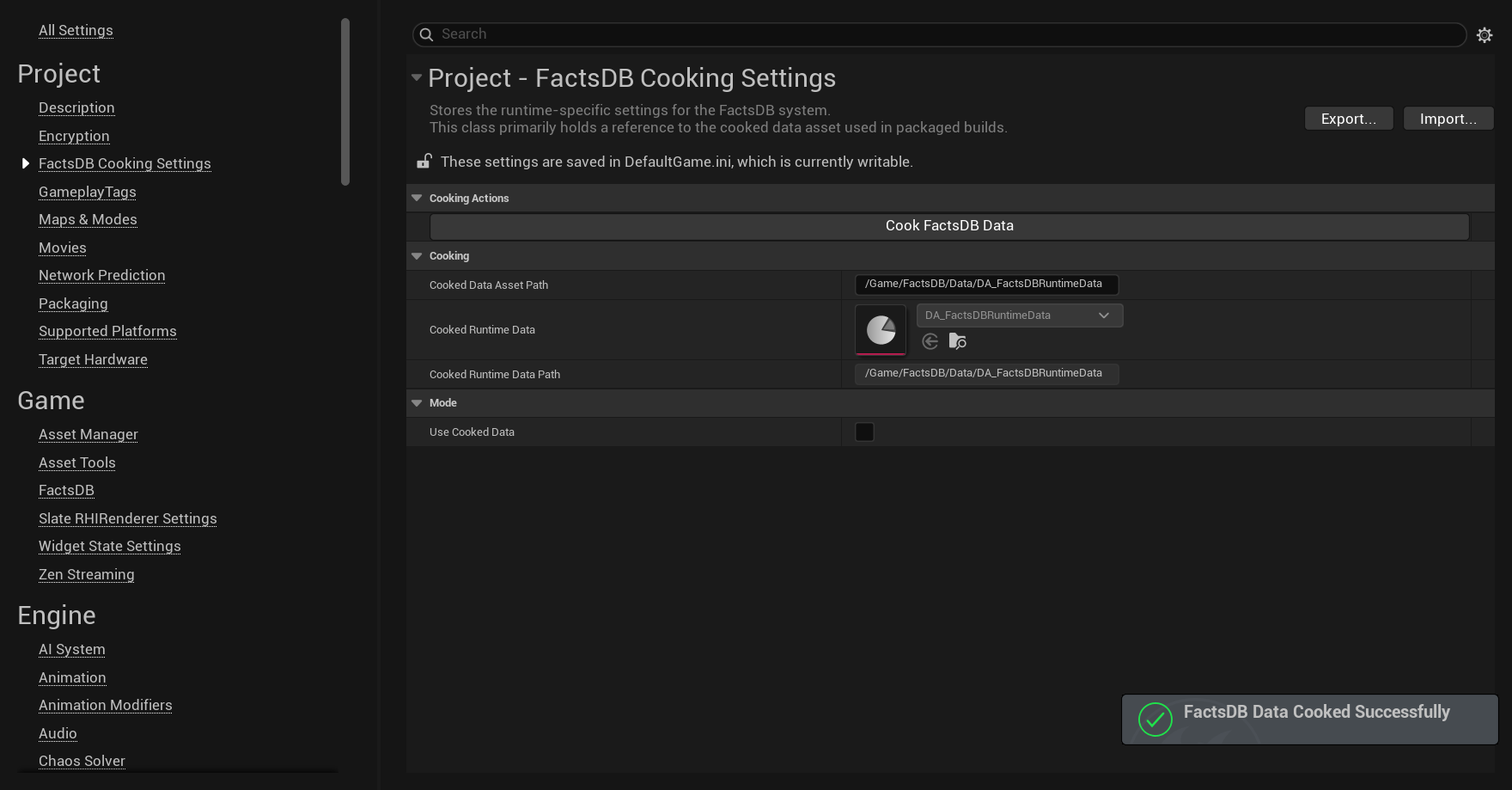Screen dimensions: 1512x790
Task: Click the sidebar vertical scrollbar
Action: tap(345, 101)
